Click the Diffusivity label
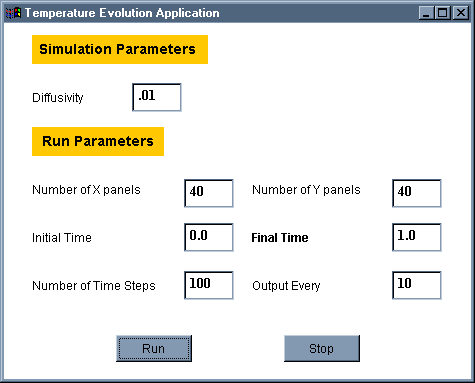 click(x=58, y=98)
